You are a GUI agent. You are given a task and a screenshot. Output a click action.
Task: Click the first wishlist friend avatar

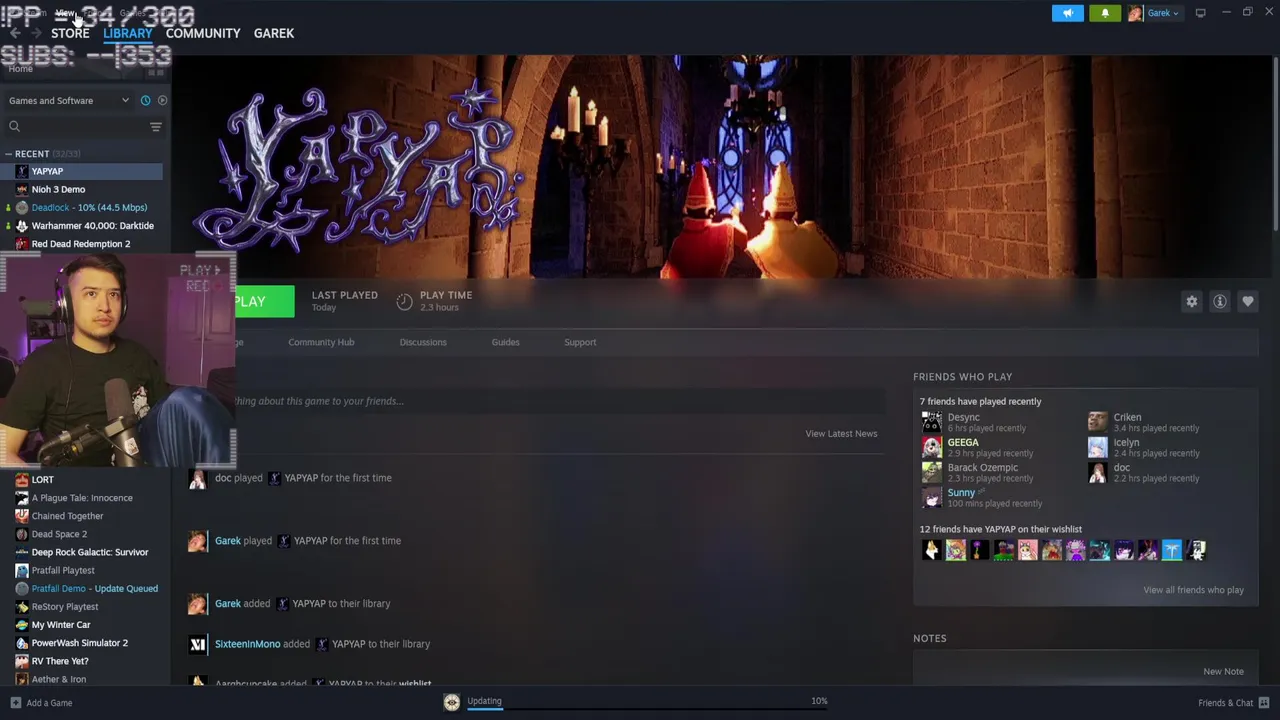click(931, 550)
